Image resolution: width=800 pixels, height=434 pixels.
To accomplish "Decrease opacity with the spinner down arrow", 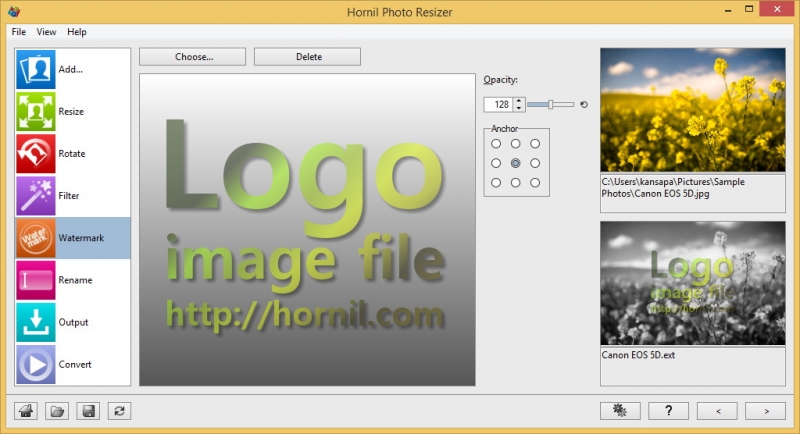I will (519, 108).
